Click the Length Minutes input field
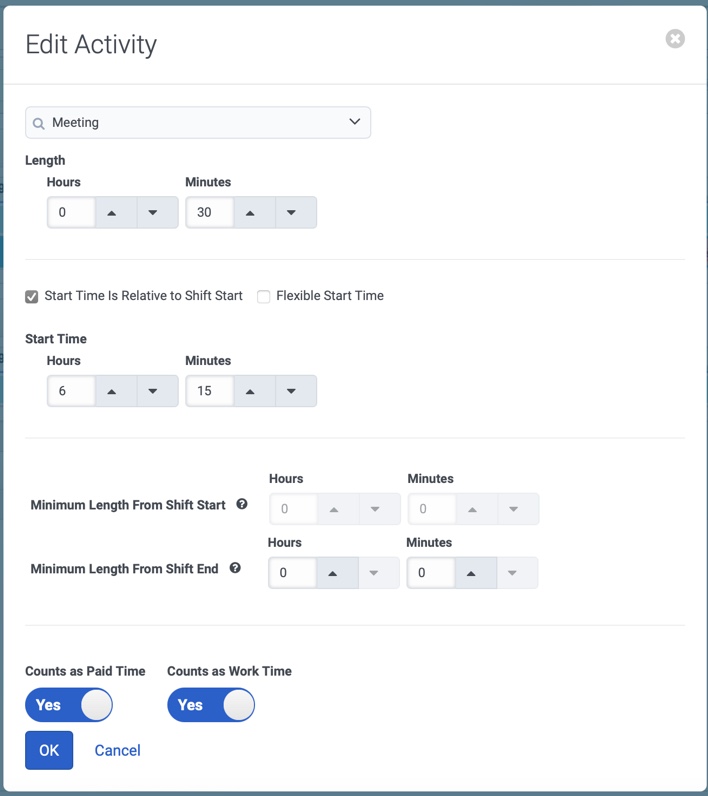Screen dimensions: 708x796 (210, 212)
